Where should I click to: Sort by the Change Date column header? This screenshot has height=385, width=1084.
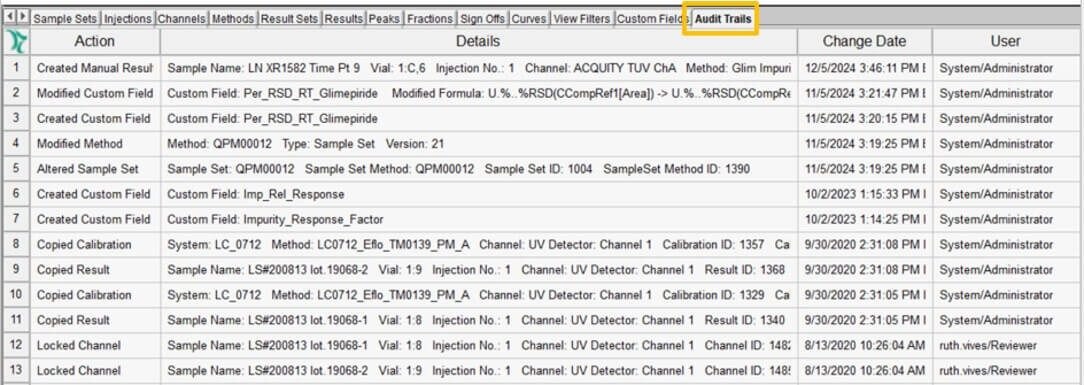pos(864,41)
